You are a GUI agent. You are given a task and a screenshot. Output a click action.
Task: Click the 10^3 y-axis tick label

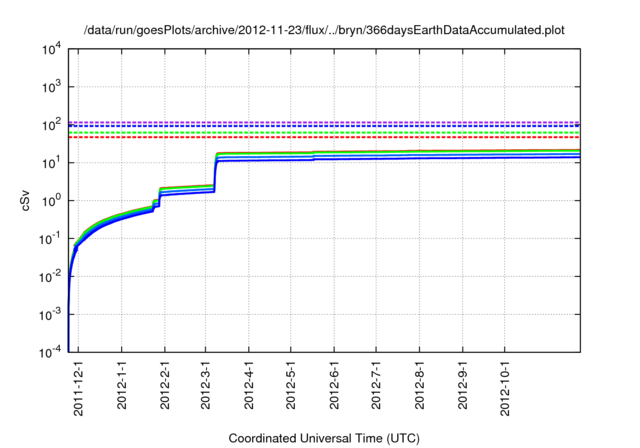51,86
